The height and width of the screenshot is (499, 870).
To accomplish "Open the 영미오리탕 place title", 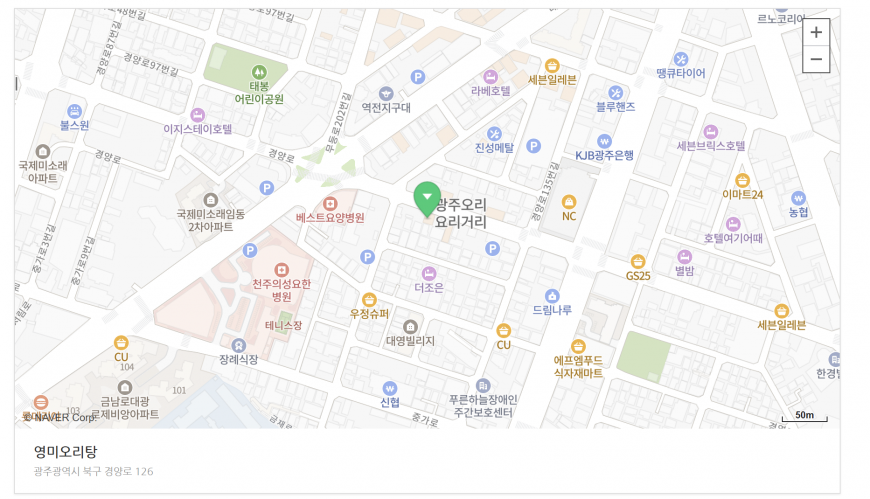I will 65,452.
